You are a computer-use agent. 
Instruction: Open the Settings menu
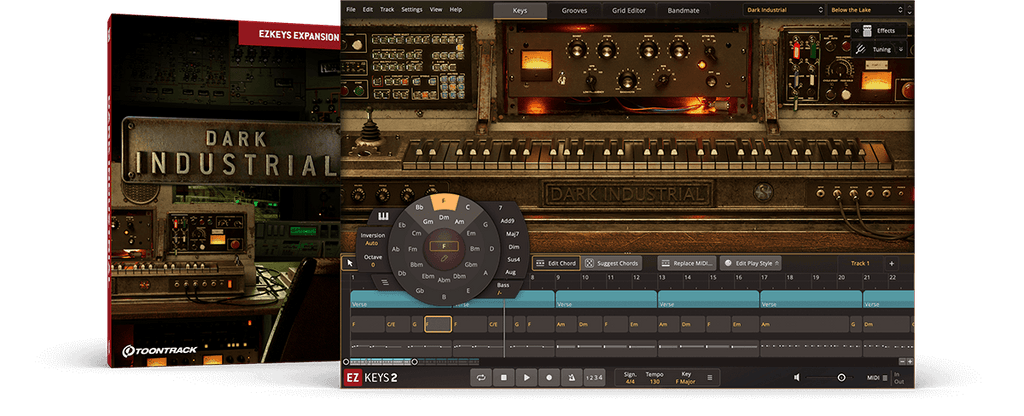click(x=411, y=10)
